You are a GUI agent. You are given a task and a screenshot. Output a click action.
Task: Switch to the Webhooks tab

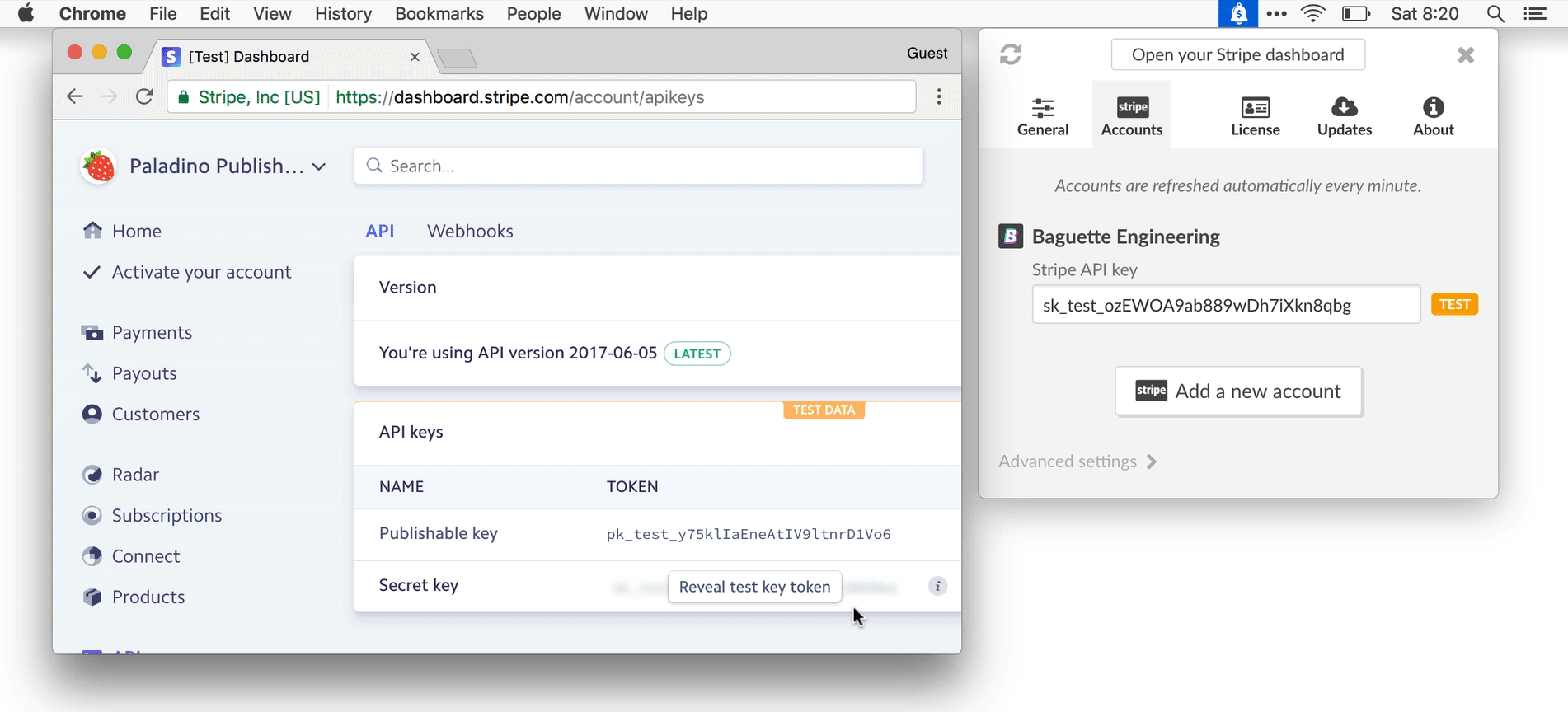coord(470,231)
